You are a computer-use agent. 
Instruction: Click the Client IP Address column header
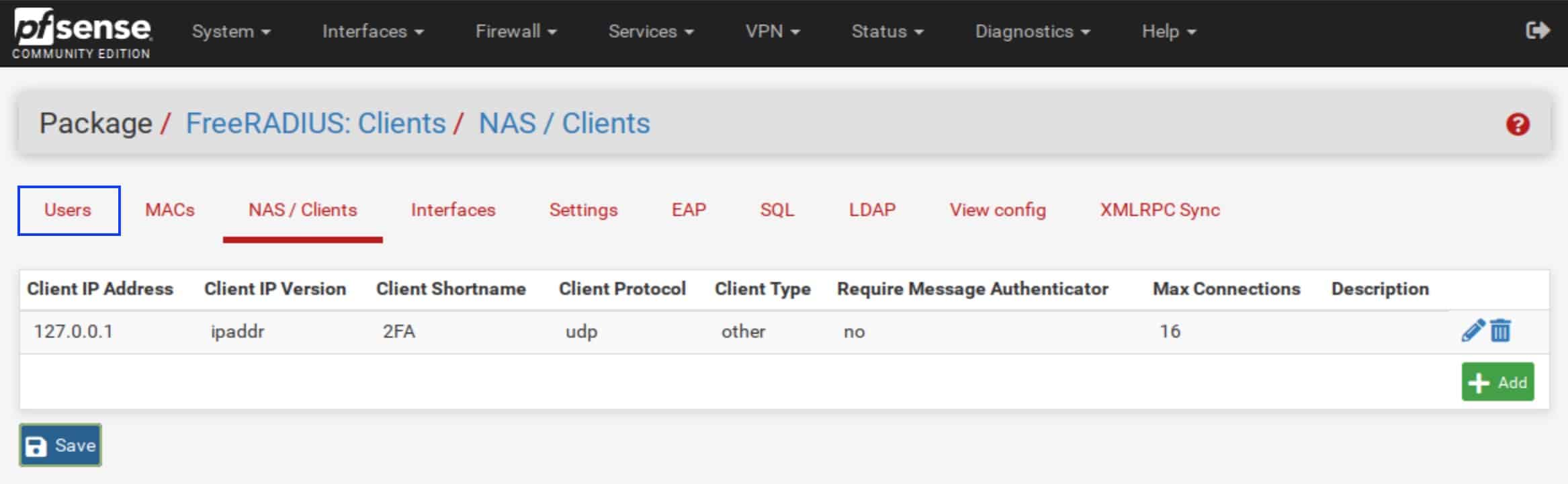(100, 289)
